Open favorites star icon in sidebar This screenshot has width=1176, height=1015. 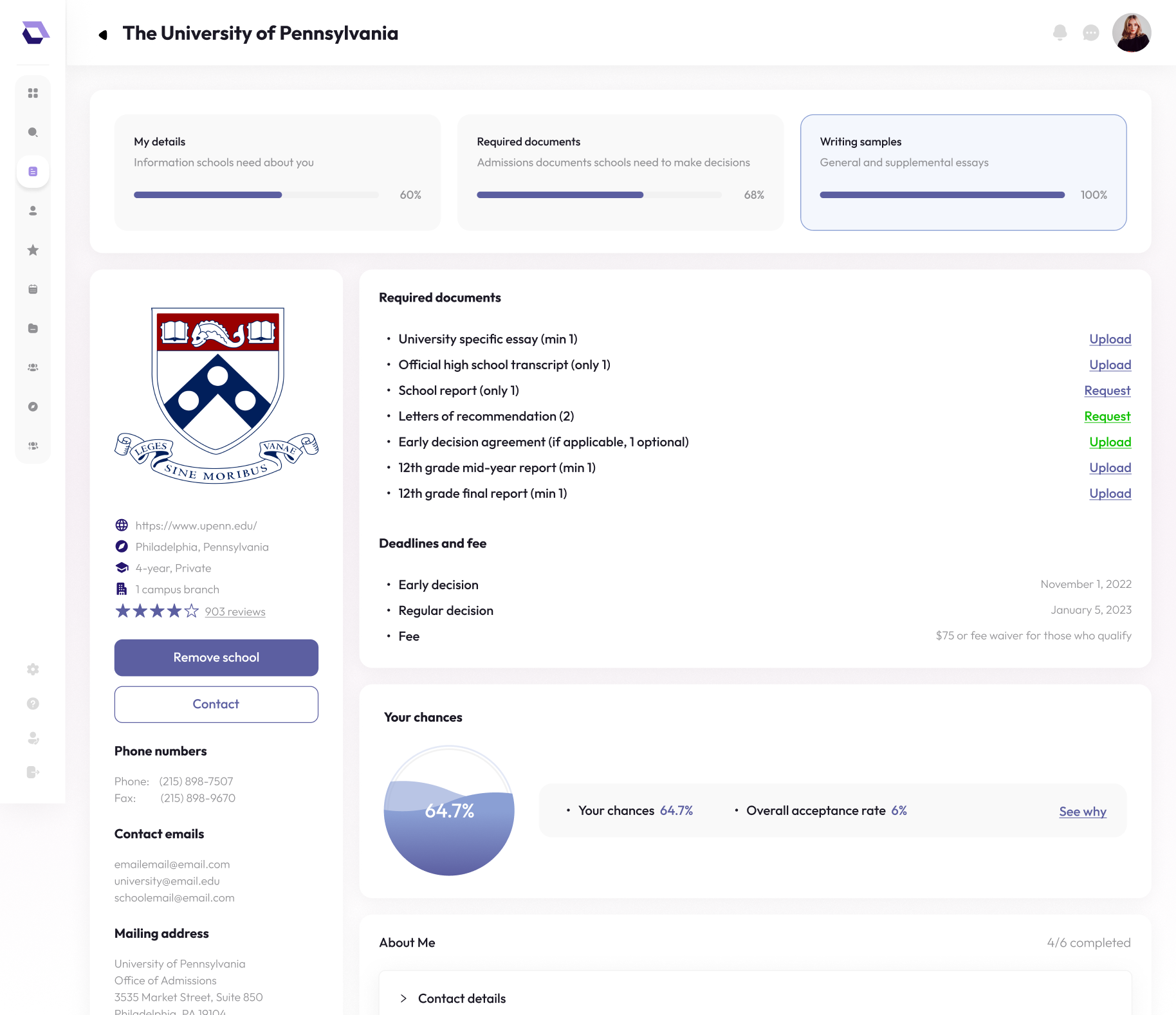pos(33,250)
